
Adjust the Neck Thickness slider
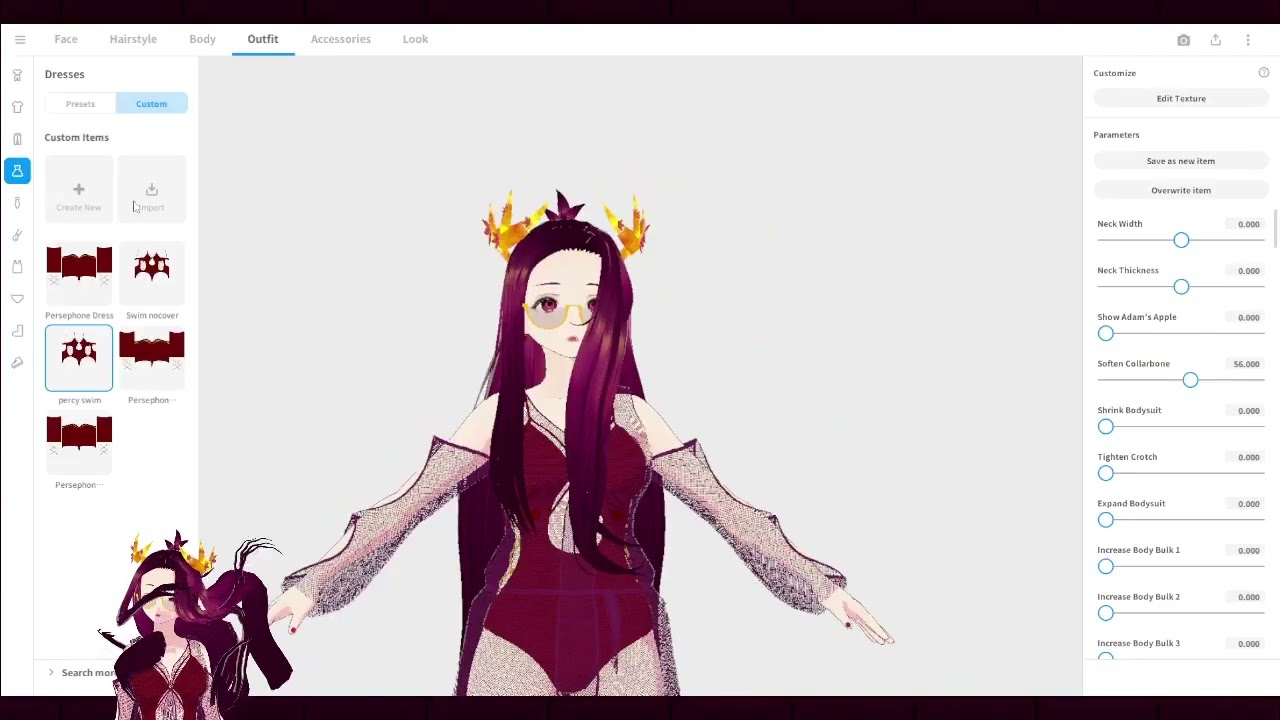pyautogui.click(x=1181, y=287)
